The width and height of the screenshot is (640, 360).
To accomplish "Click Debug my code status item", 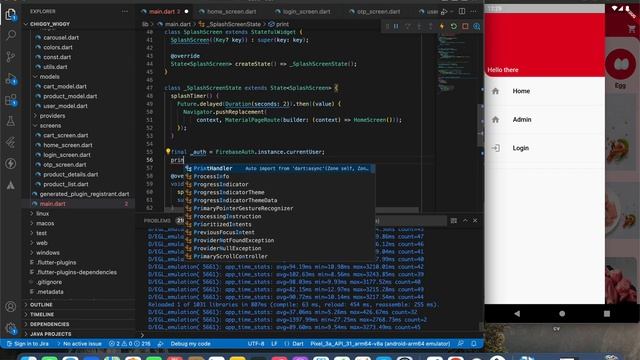I will click(190, 344).
